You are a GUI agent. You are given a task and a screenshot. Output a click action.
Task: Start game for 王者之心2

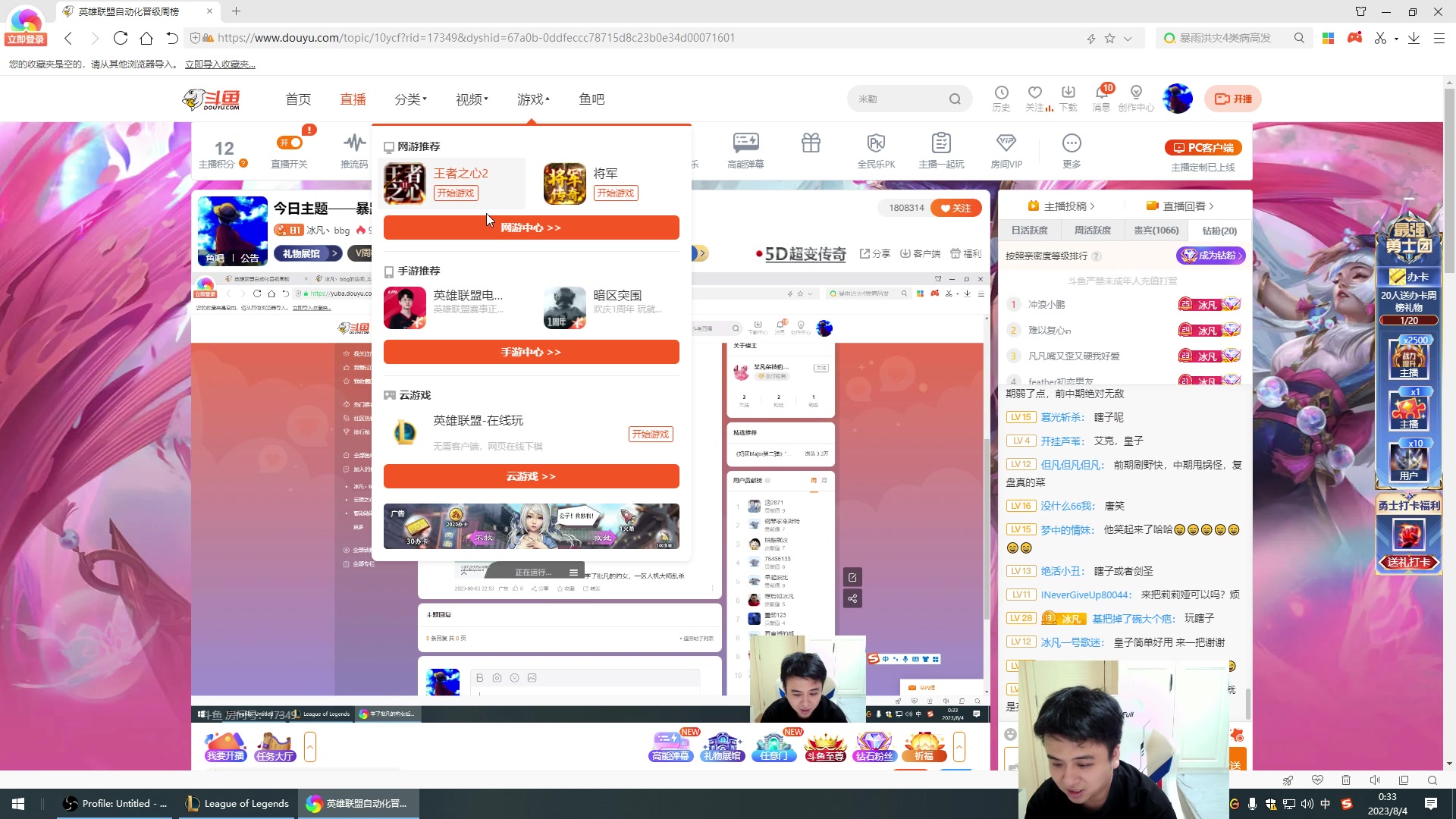(456, 193)
